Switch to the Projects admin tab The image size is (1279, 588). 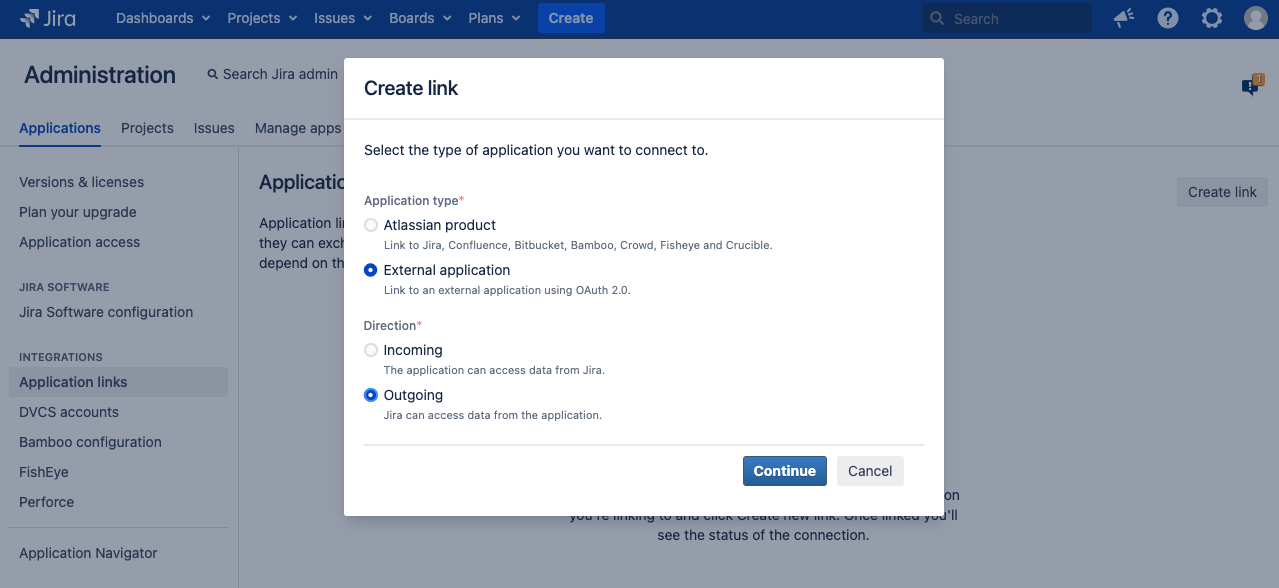(x=147, y=128)
